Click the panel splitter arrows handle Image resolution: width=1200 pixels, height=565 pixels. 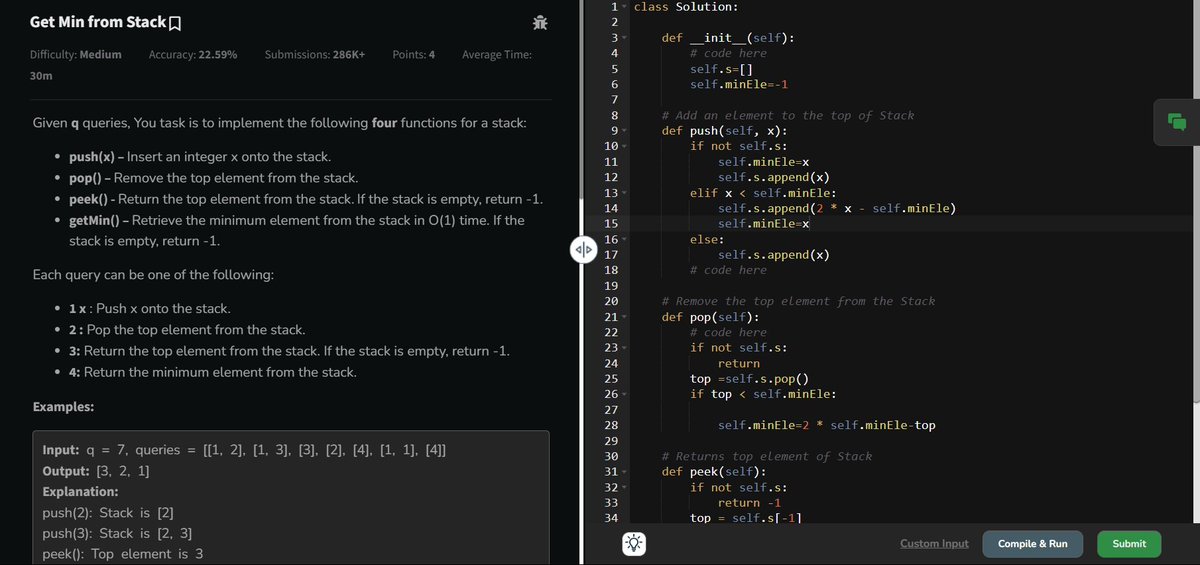[583, 249]
